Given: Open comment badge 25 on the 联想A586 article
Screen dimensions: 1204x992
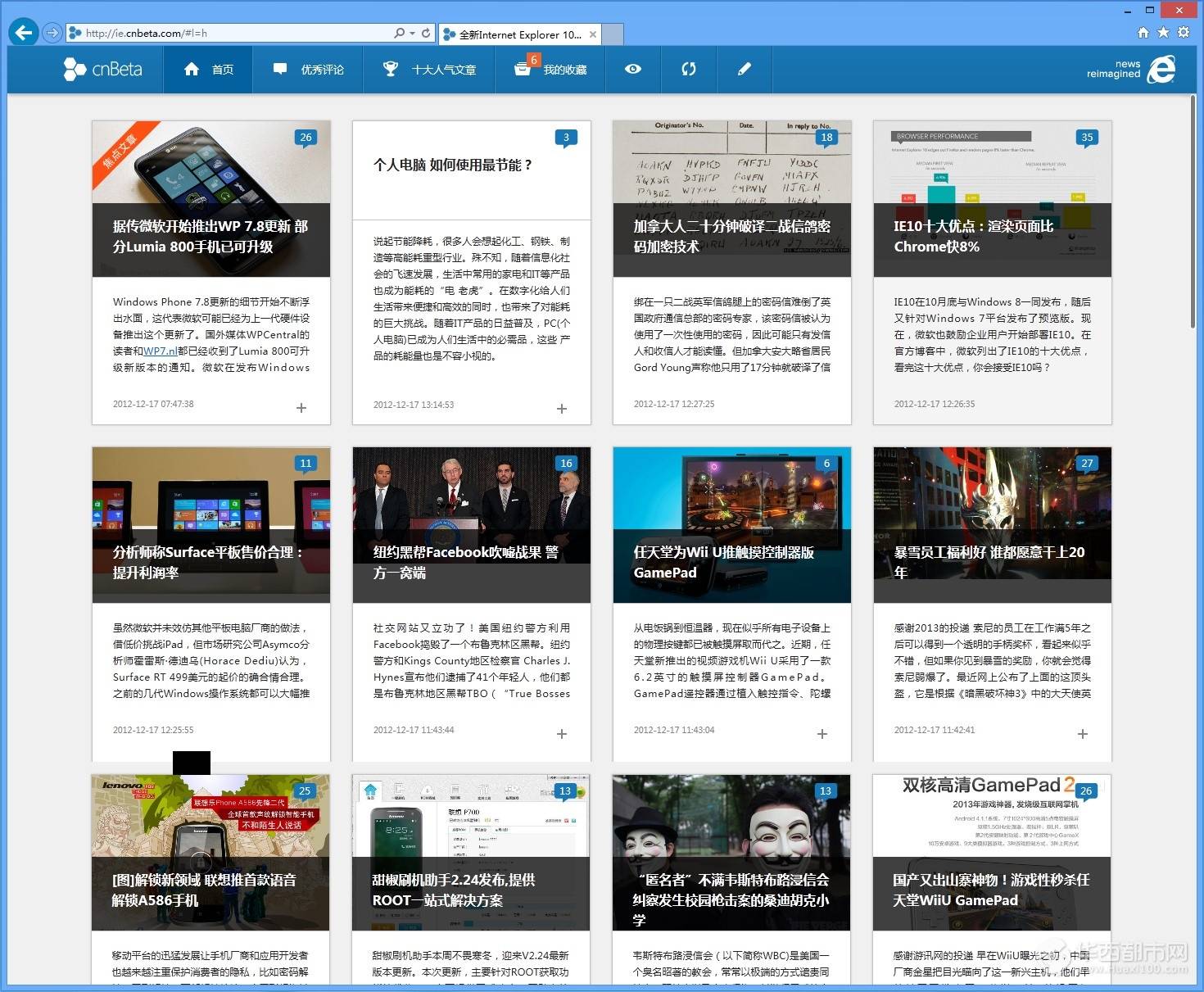Looking at the screenshot, I should click(305, 792).
